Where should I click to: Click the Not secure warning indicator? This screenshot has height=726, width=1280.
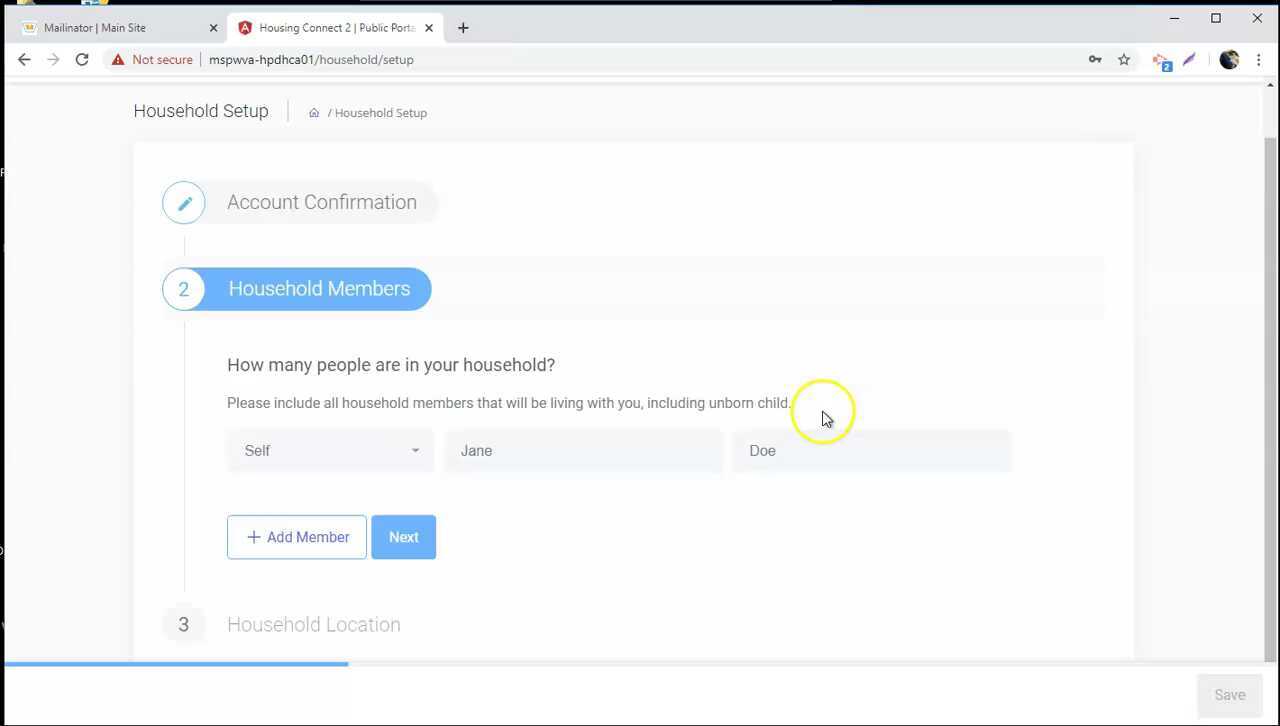151,59
